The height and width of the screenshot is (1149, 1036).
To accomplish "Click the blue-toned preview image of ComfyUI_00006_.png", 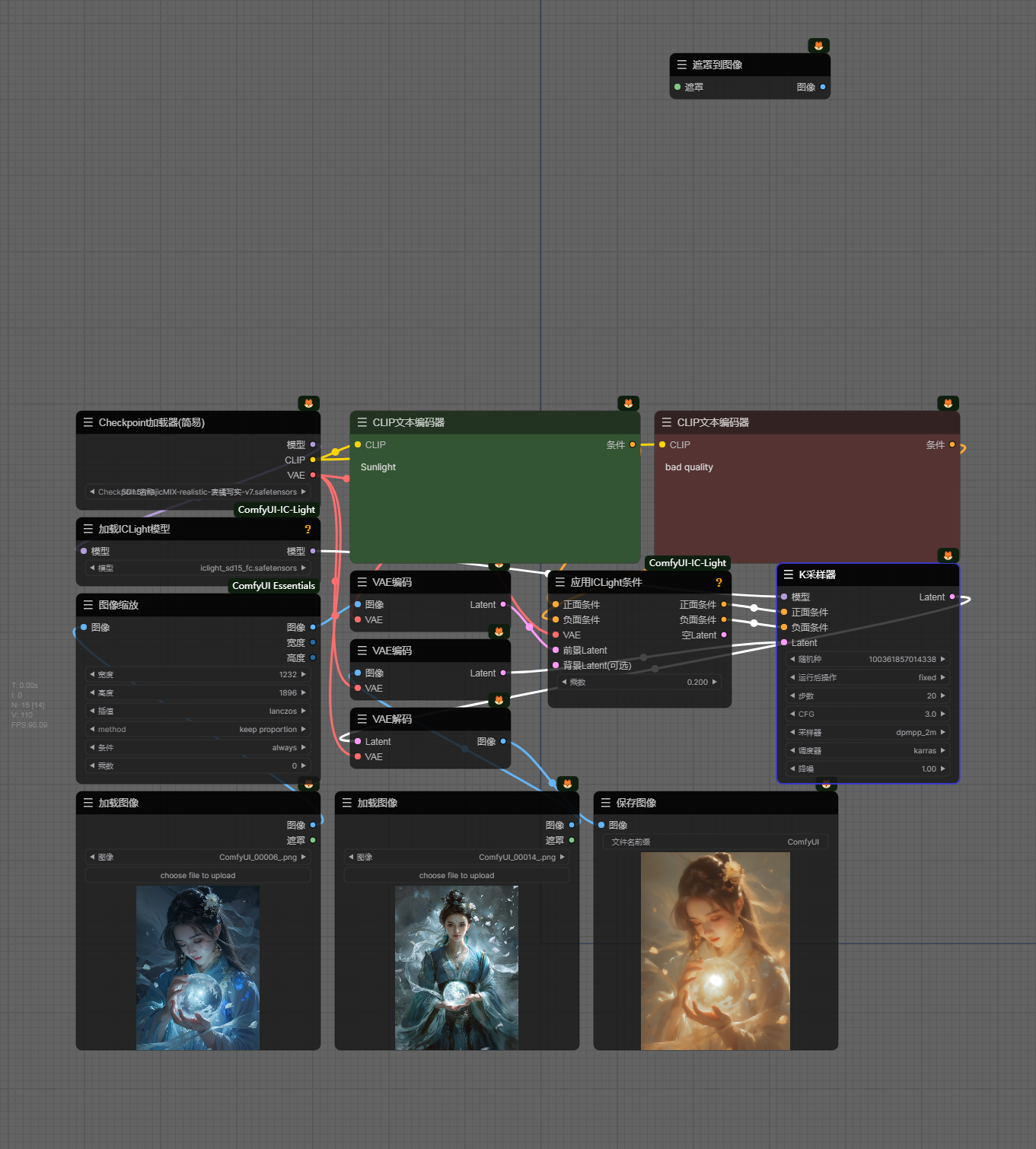I will [x=198, y=968].
